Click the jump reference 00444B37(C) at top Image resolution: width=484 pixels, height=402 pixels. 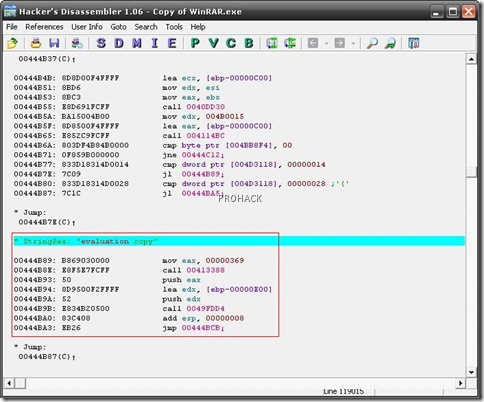(x=45, y=59)
